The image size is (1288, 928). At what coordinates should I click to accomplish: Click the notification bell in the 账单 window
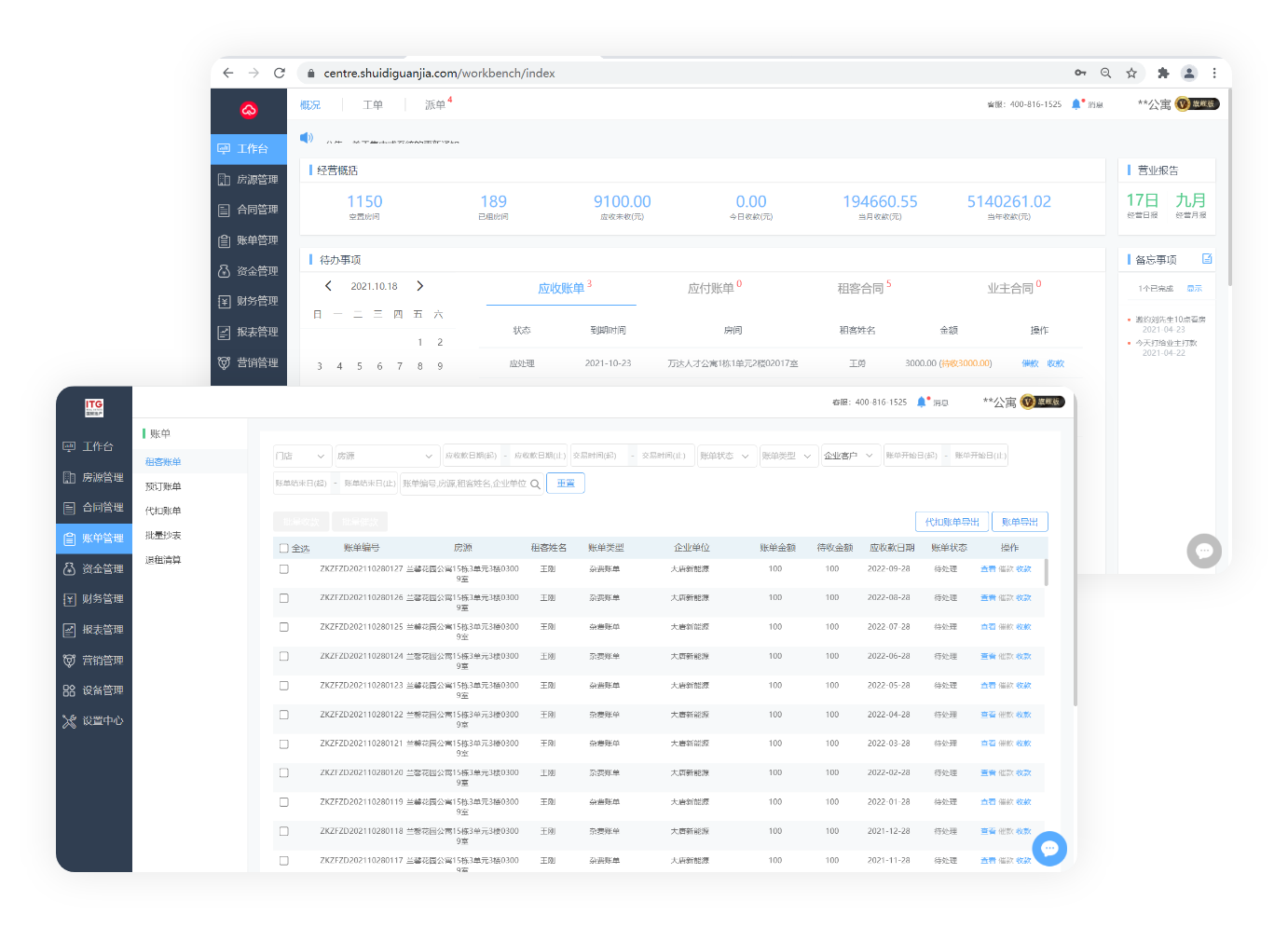point(922,403)
